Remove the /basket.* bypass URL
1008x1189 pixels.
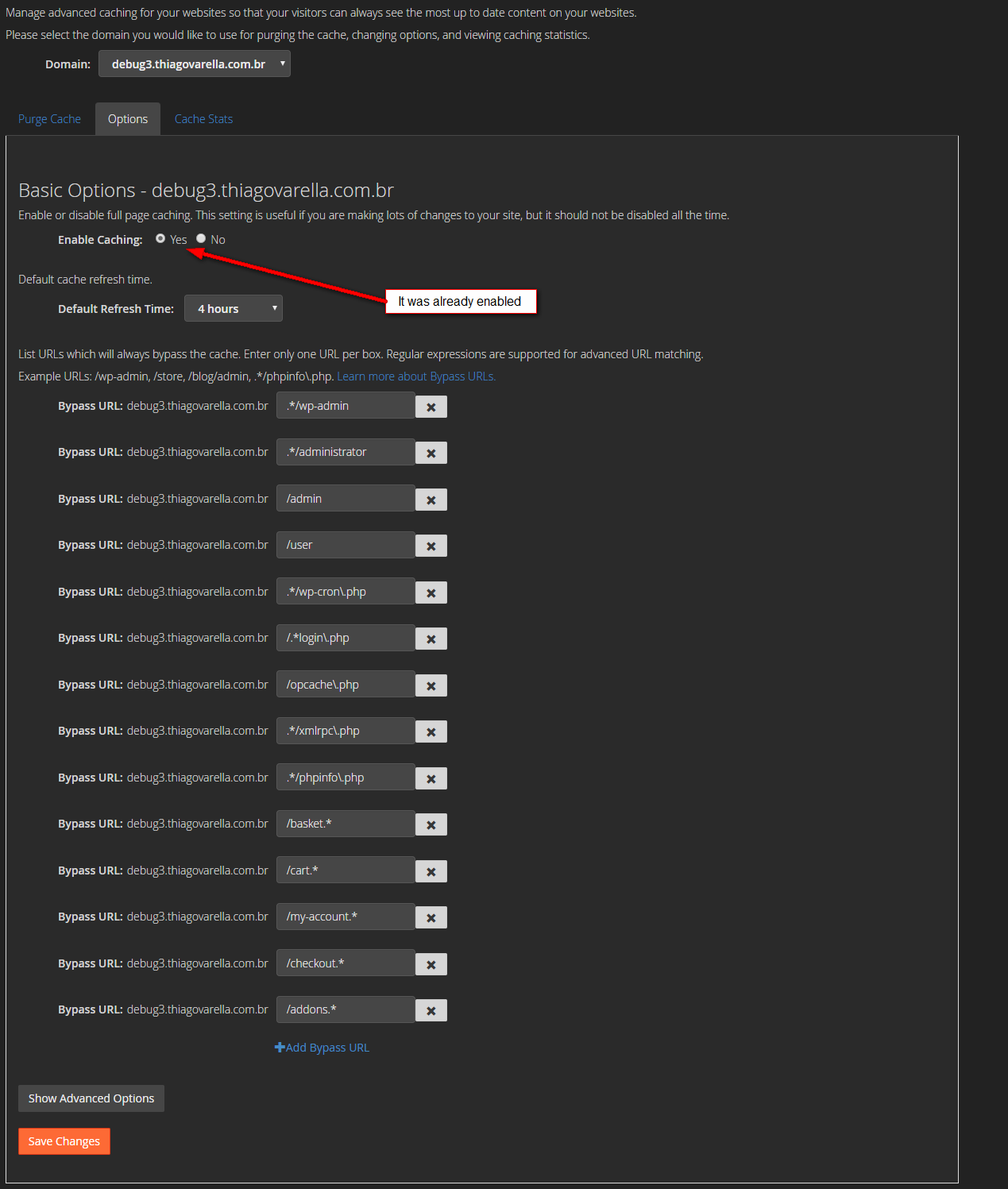pos(431,824)
